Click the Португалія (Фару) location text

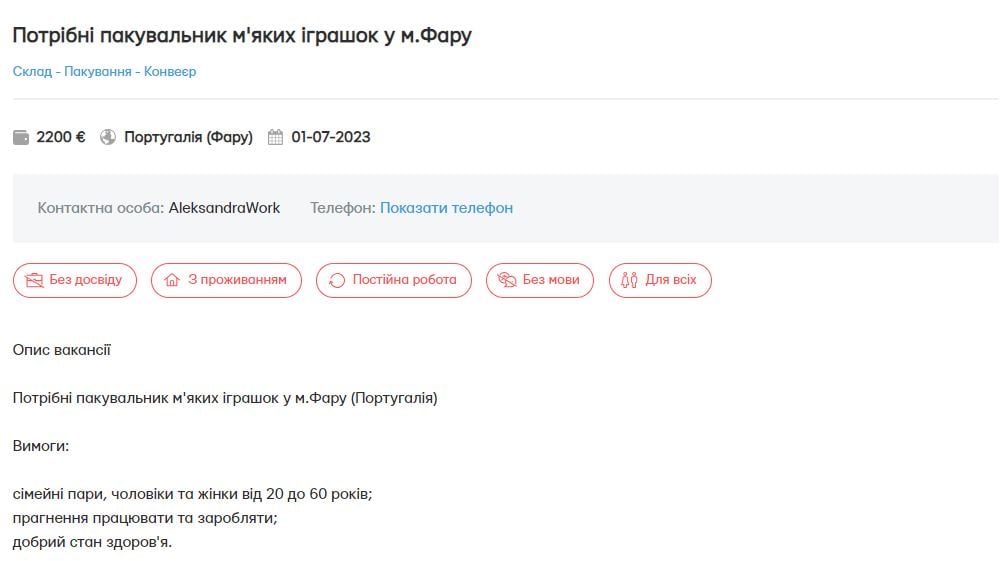point(188,137)
